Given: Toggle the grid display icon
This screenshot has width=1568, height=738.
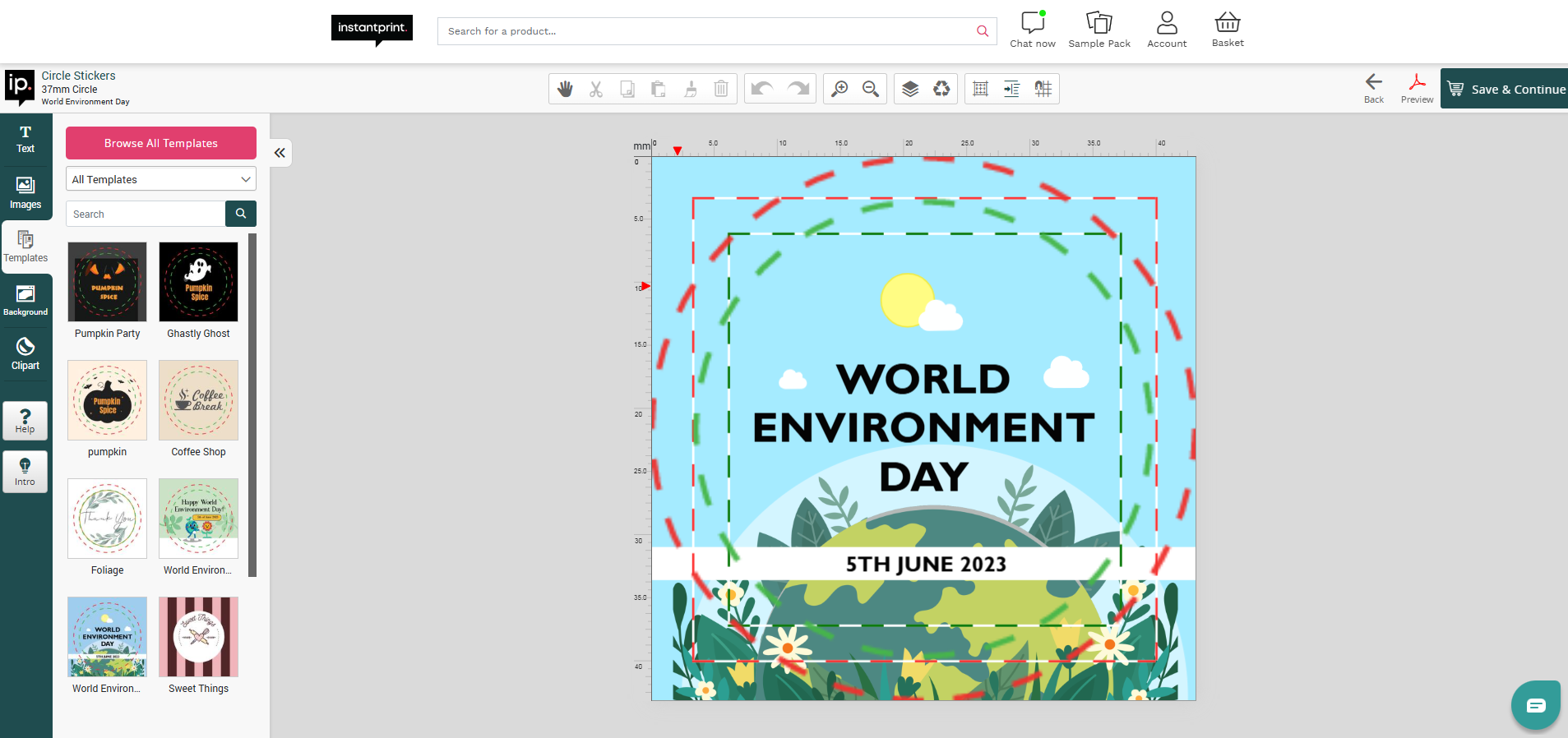Looking at the screenshot, I should coord(980,89).
